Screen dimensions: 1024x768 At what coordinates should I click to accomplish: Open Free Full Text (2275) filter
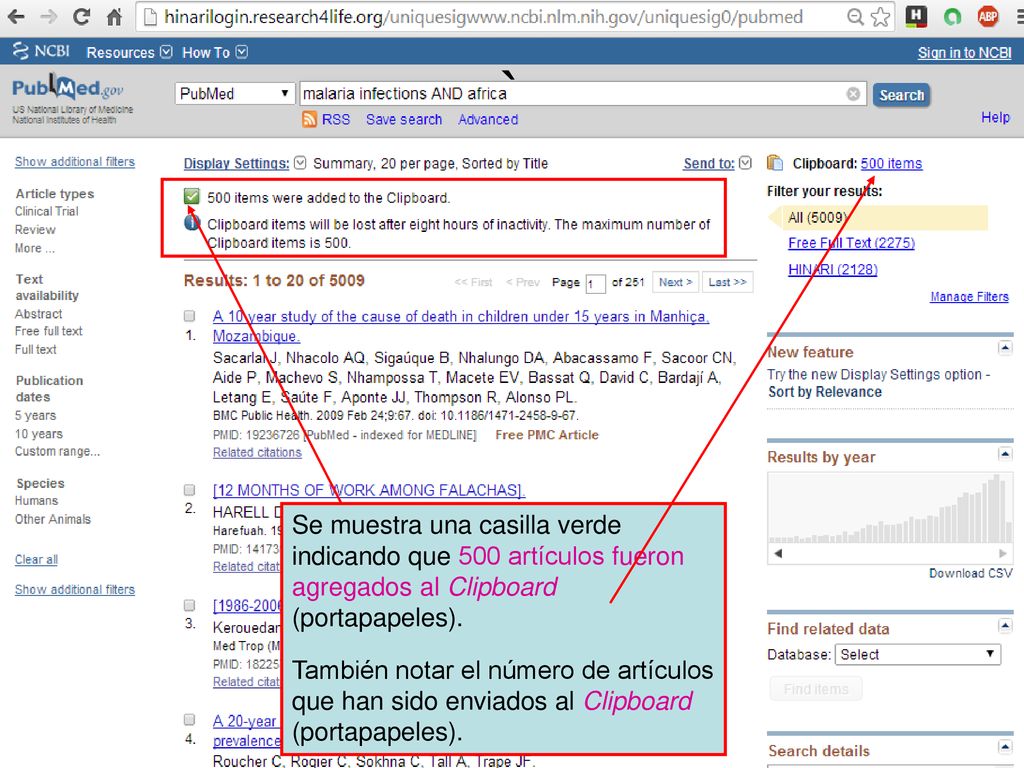852,243
